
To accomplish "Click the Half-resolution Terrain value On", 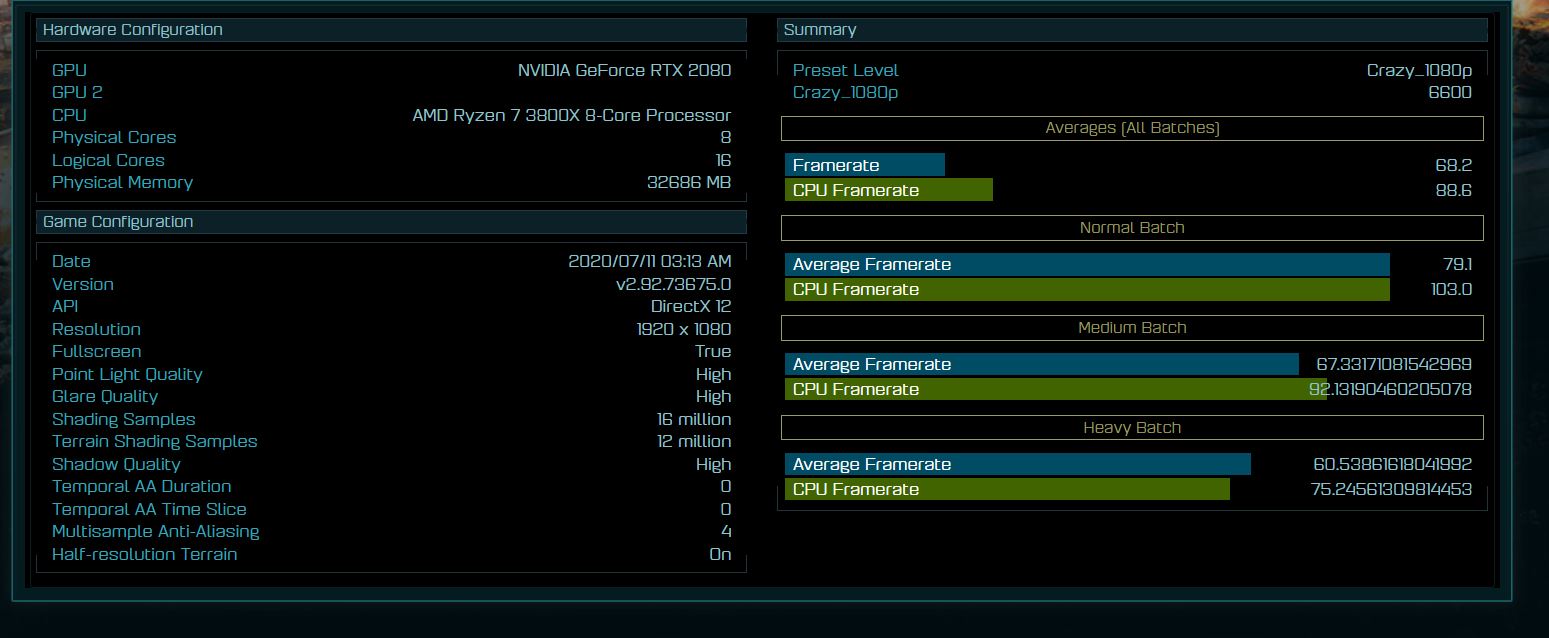I will point(720,555).
